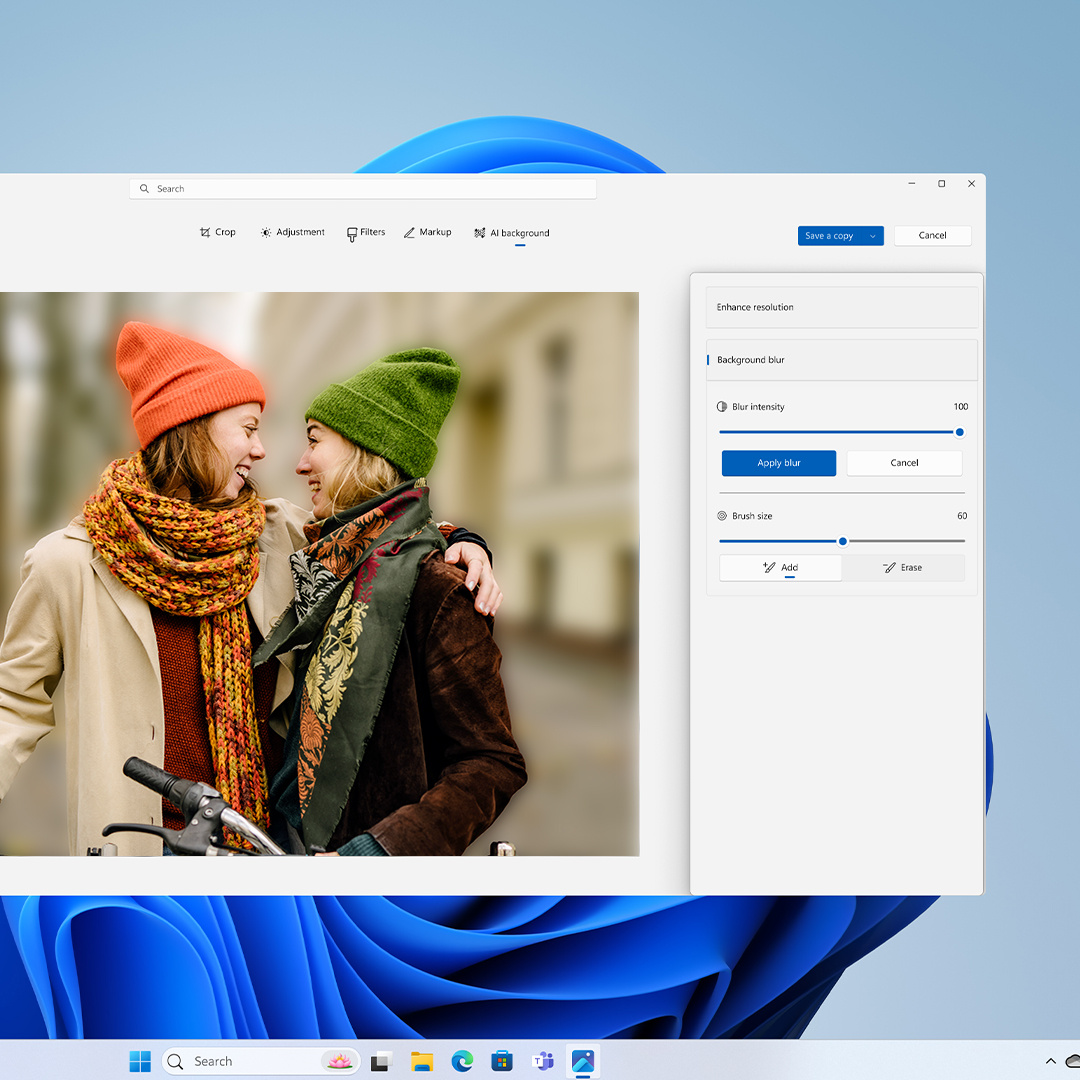Open the Adjustment tab
Screen dimensions: 1080x1080
click(293, 232)
